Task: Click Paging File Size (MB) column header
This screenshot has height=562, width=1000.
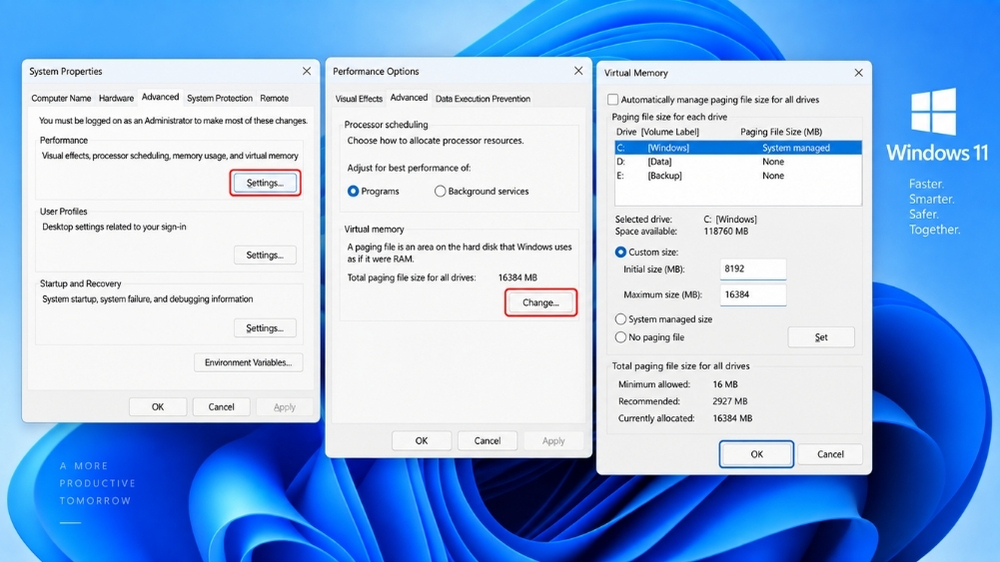Action: pyautogui.click(x=781, y=132)
